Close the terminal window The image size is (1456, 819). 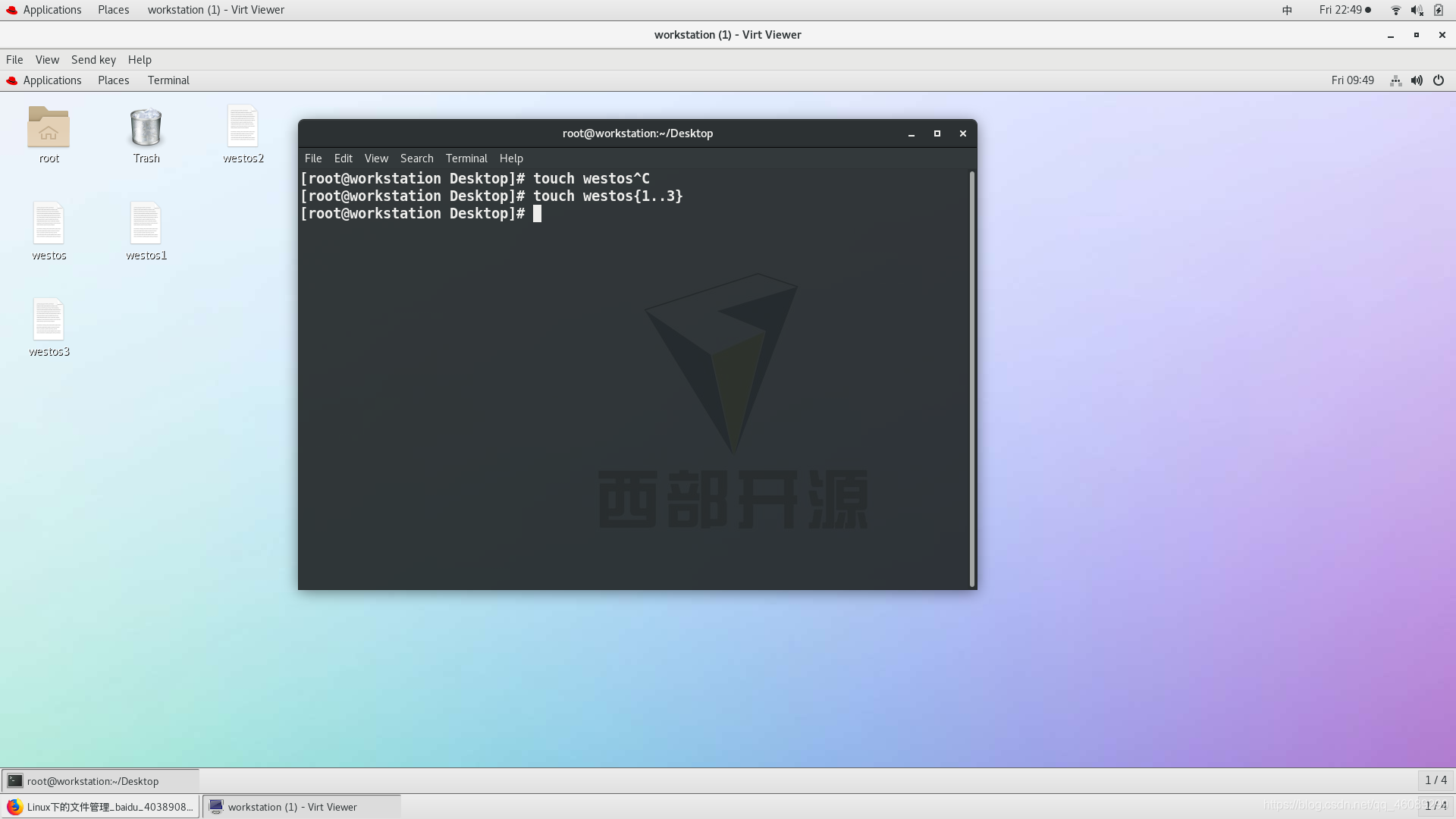(963, 133)
